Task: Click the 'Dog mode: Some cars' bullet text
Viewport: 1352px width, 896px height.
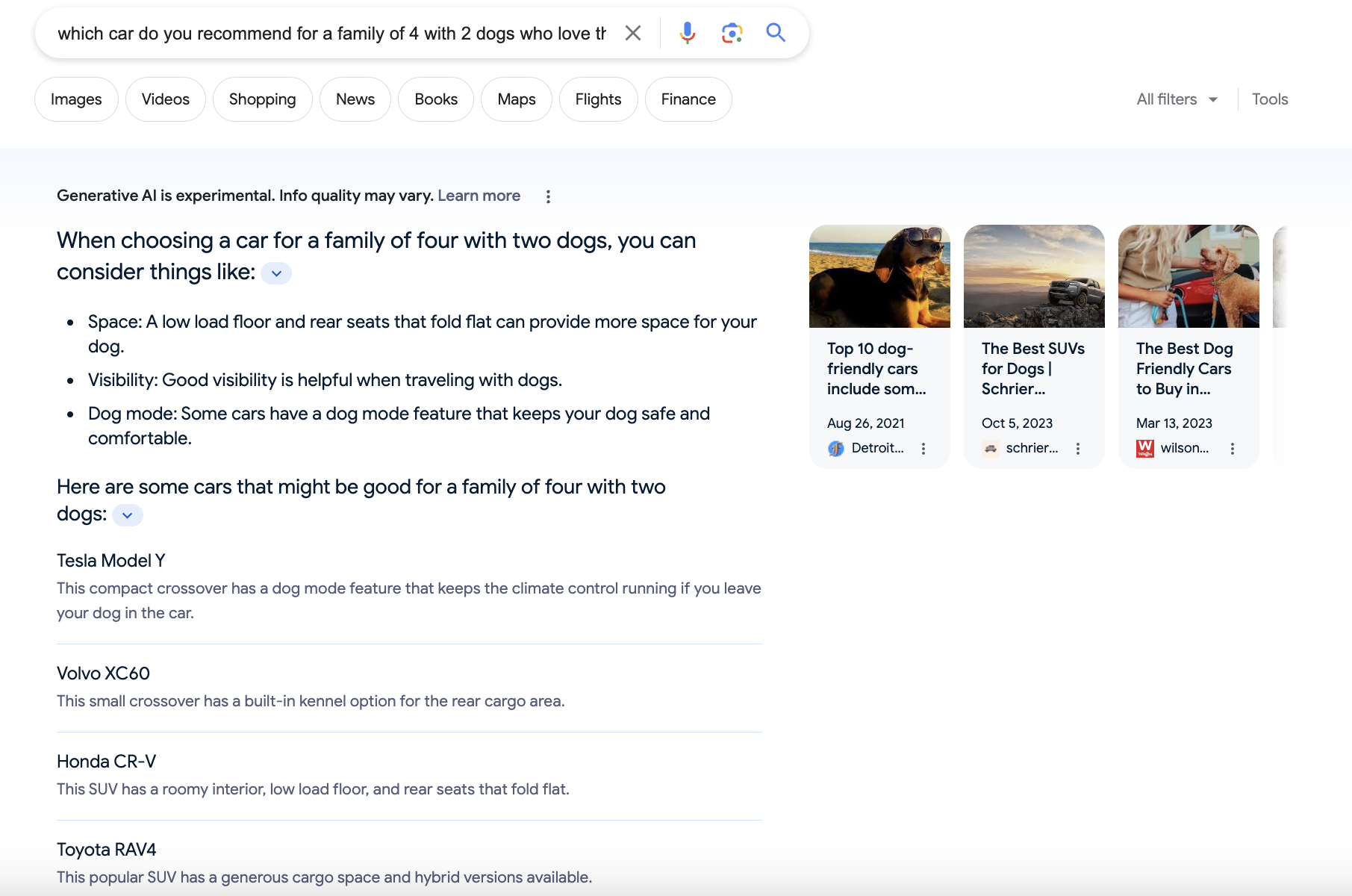Action: click(399, 426)
